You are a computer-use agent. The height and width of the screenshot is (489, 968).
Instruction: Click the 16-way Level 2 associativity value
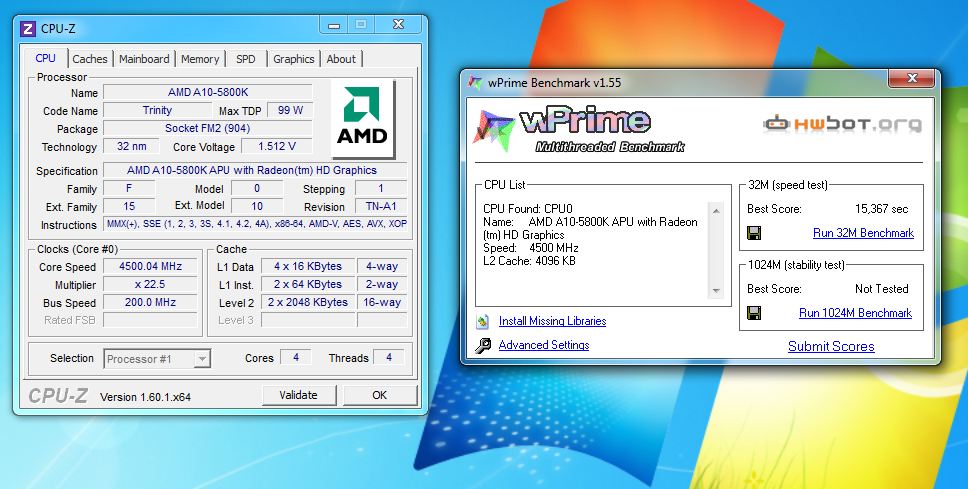tap(382, 303)
